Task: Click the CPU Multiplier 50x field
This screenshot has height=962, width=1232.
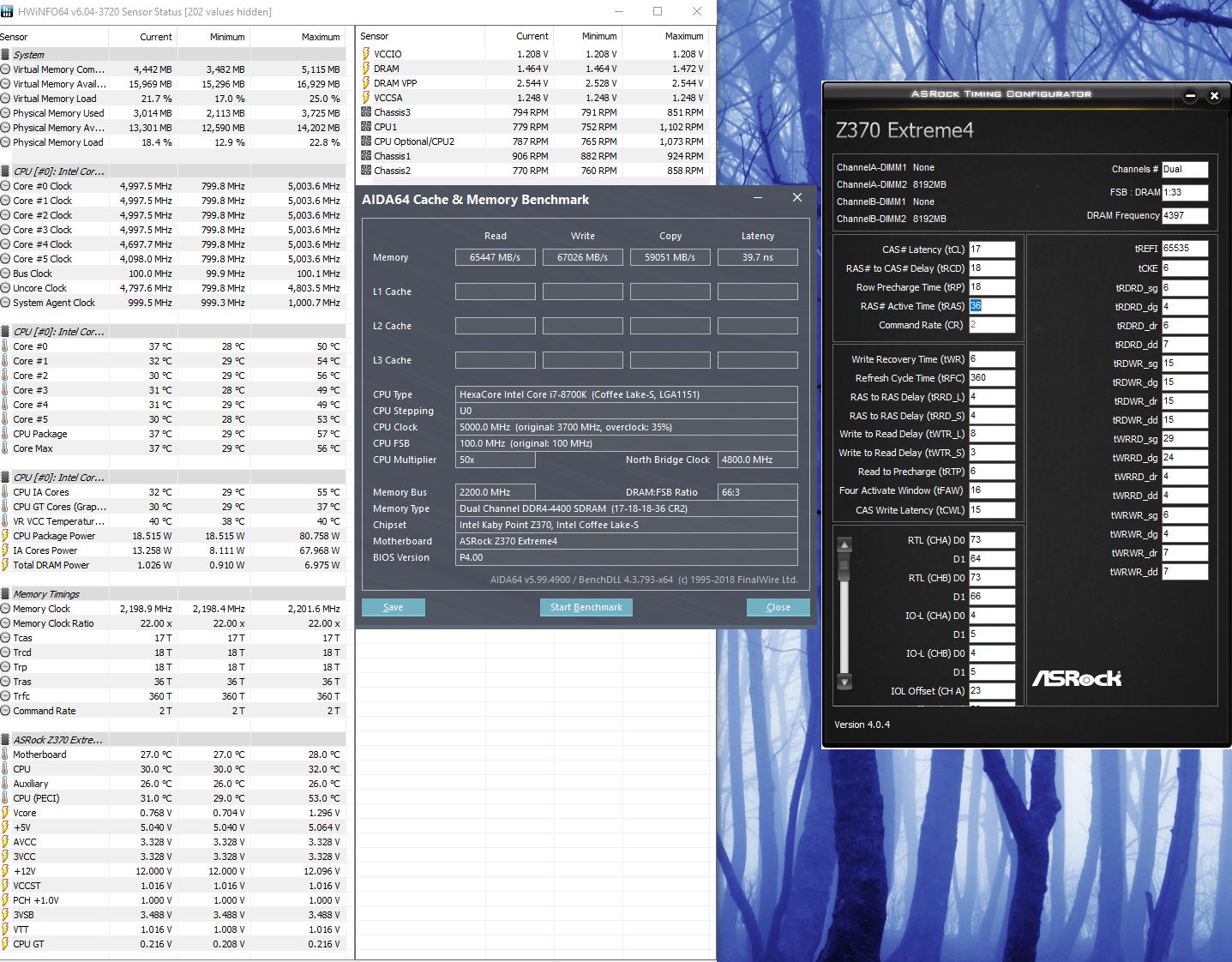Action: 496,460
